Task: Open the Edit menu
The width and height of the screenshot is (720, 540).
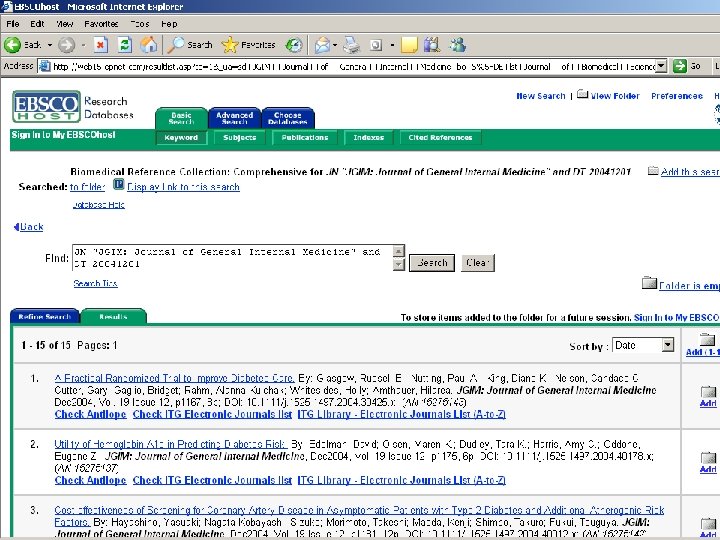Action: click(37, 24)
